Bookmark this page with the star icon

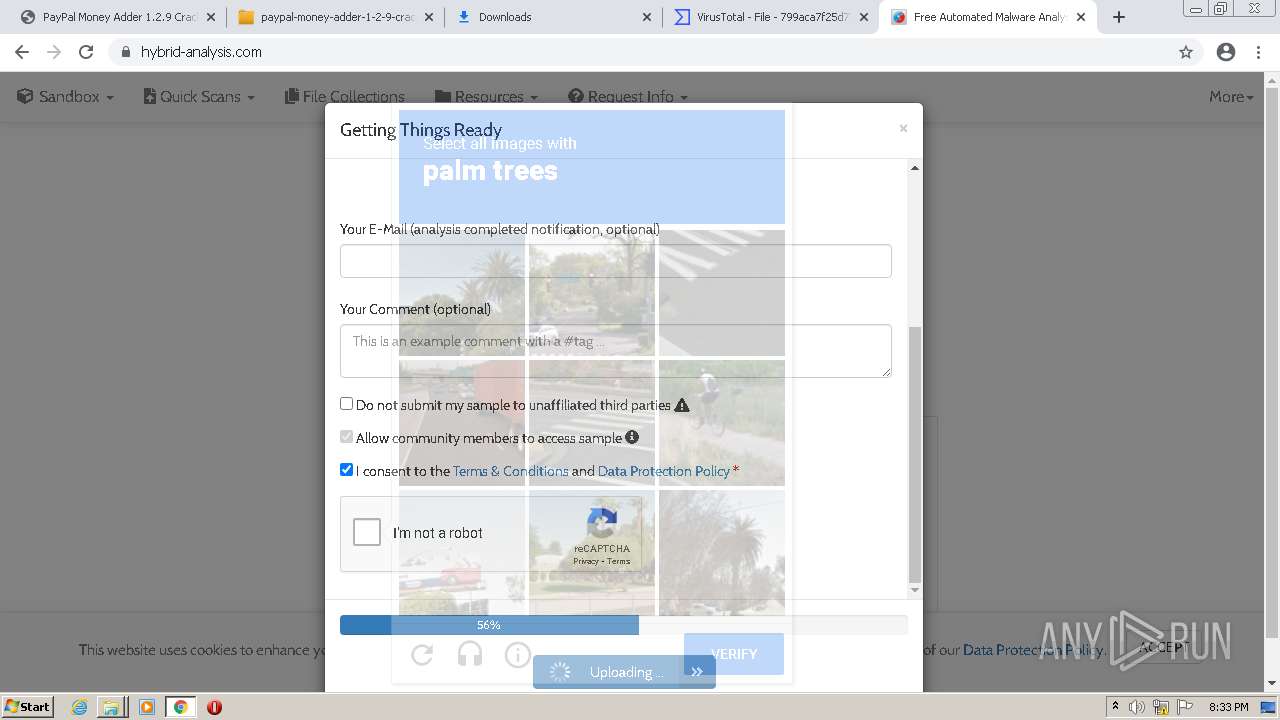pyautogui.click(x=1186, y=52)
